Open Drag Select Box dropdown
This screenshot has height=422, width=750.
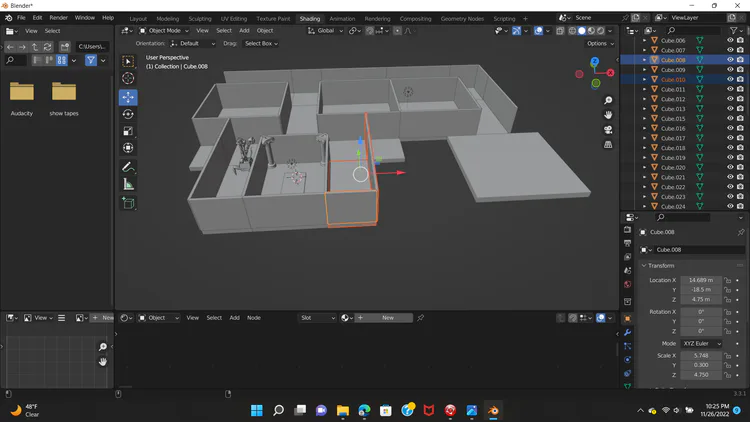(x=261, y=44)
